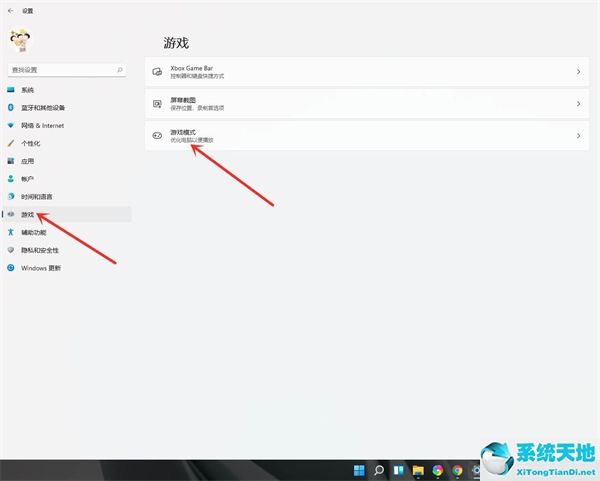The width and height of the screenshot is (600, 481).
Task: Switch to Google Chrome on the taskbar
Action: [x=457, y=470]
